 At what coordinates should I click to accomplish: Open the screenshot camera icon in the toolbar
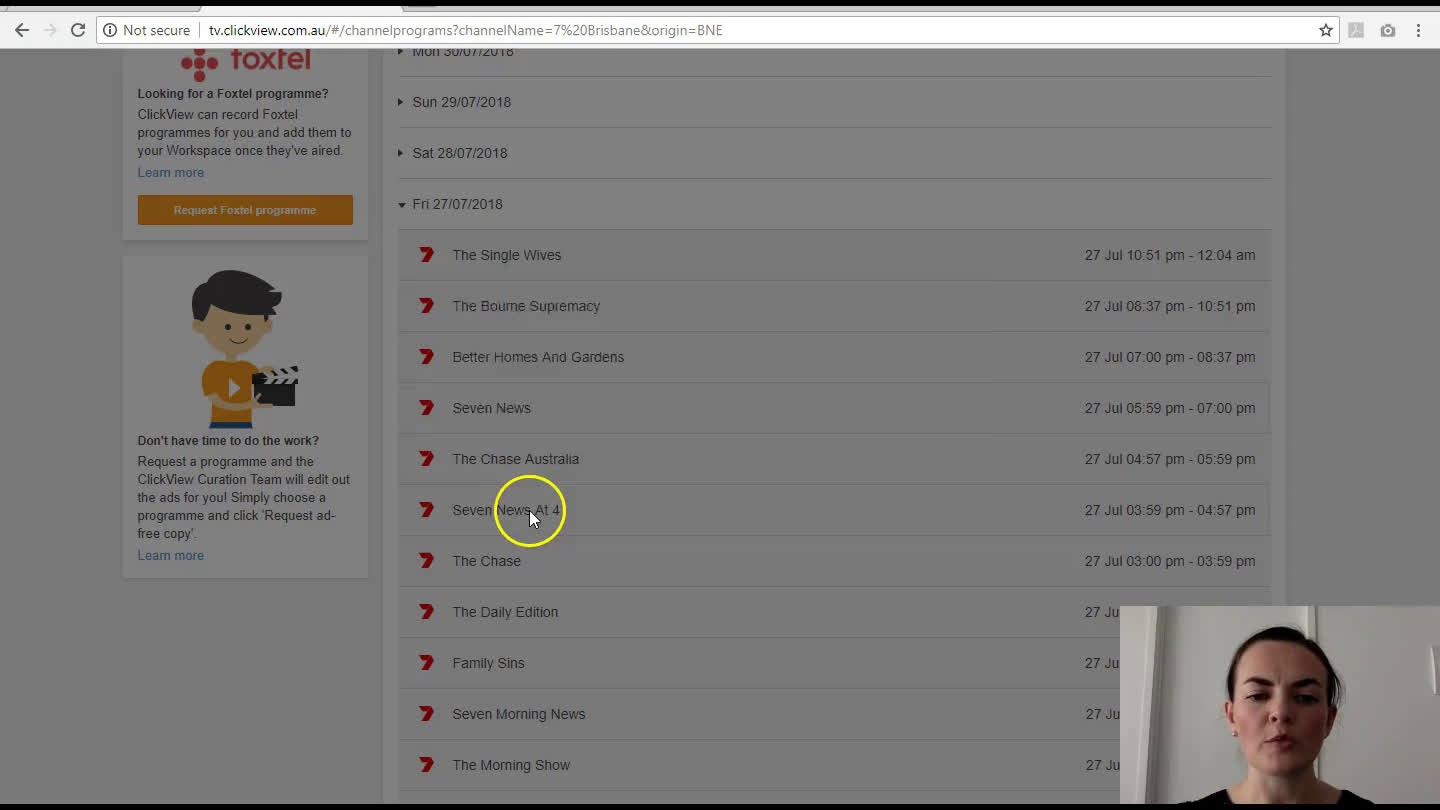click(x=1388, y=30)
